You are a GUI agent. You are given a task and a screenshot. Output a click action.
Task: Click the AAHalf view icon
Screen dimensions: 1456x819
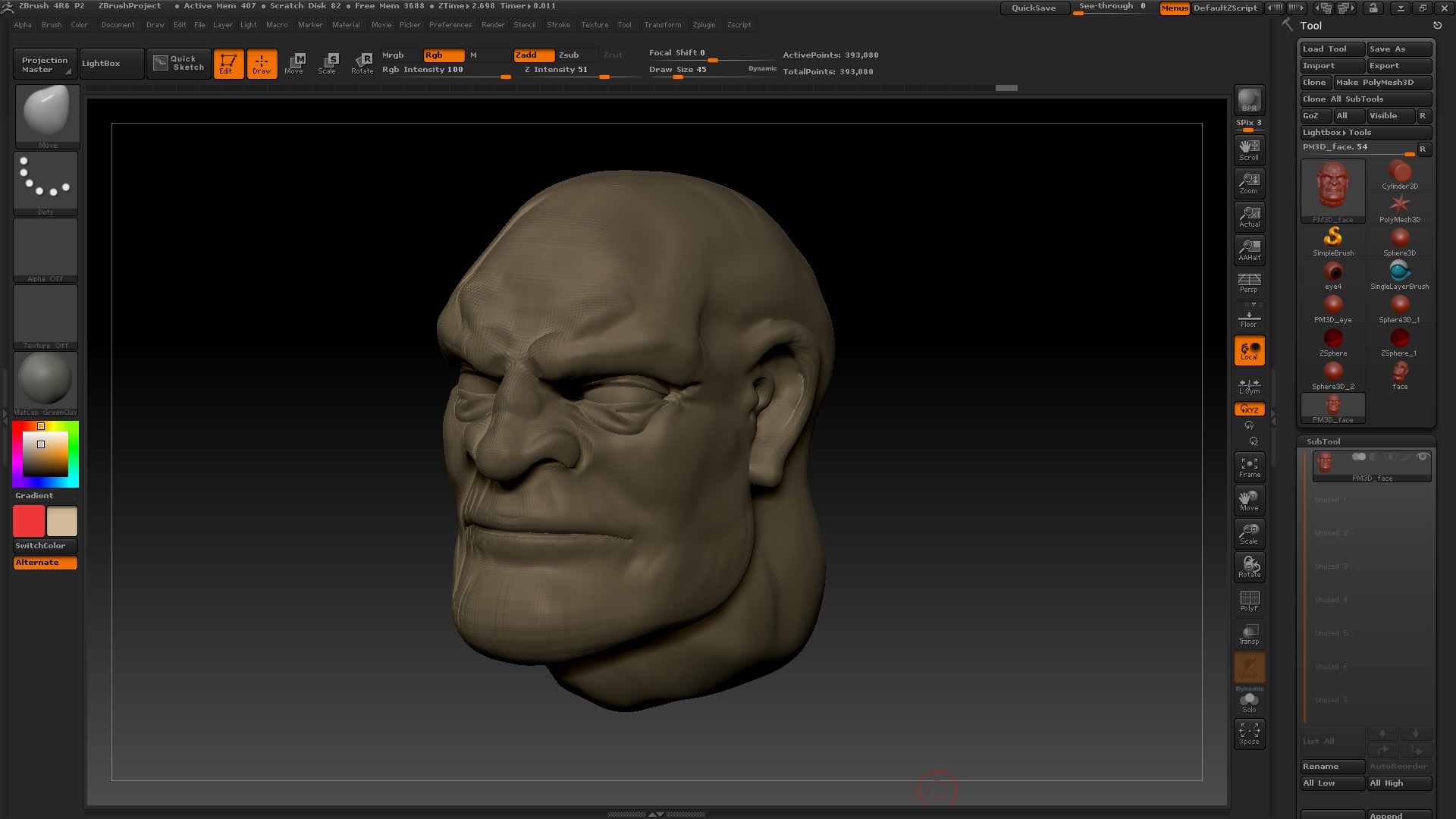tap(1249, 249)
